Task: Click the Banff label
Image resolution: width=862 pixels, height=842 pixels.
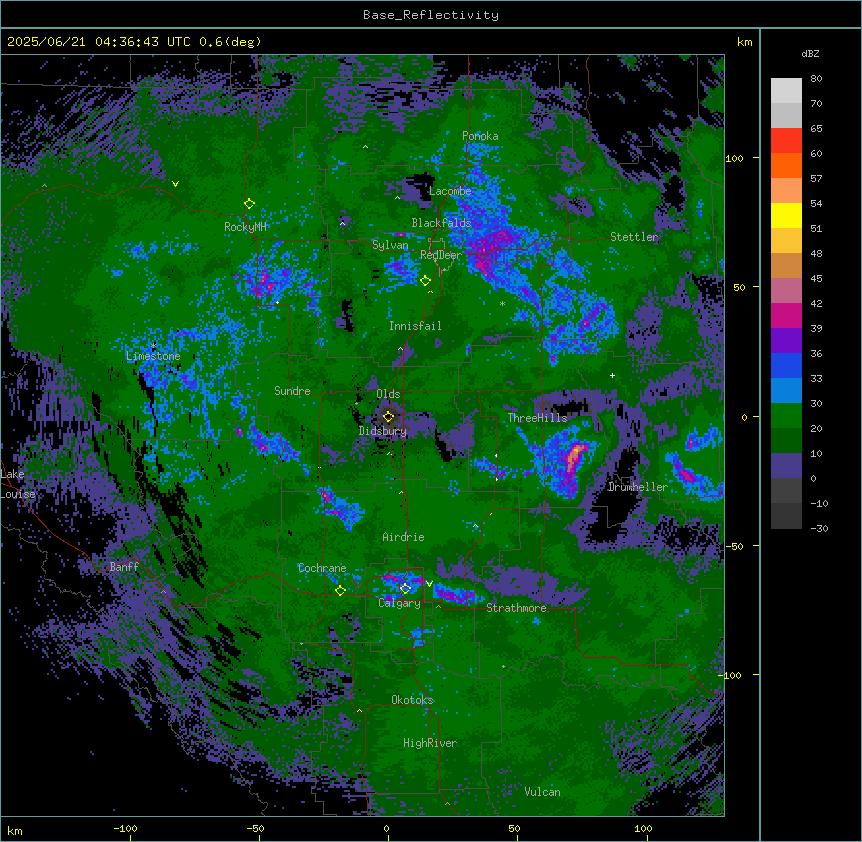Action: (x=124, y=567)
